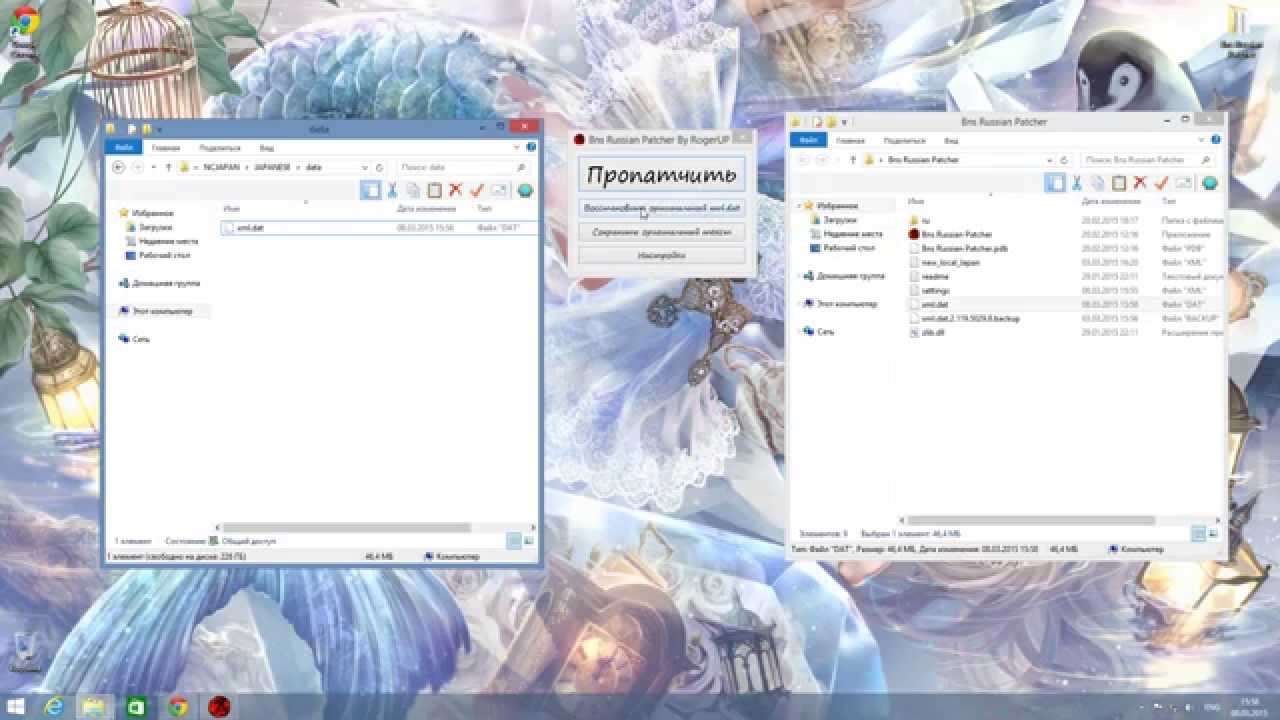Open Вид tab in Patcher folder window
This screenshot has width=1280, height=720.
tap(951, 140)
